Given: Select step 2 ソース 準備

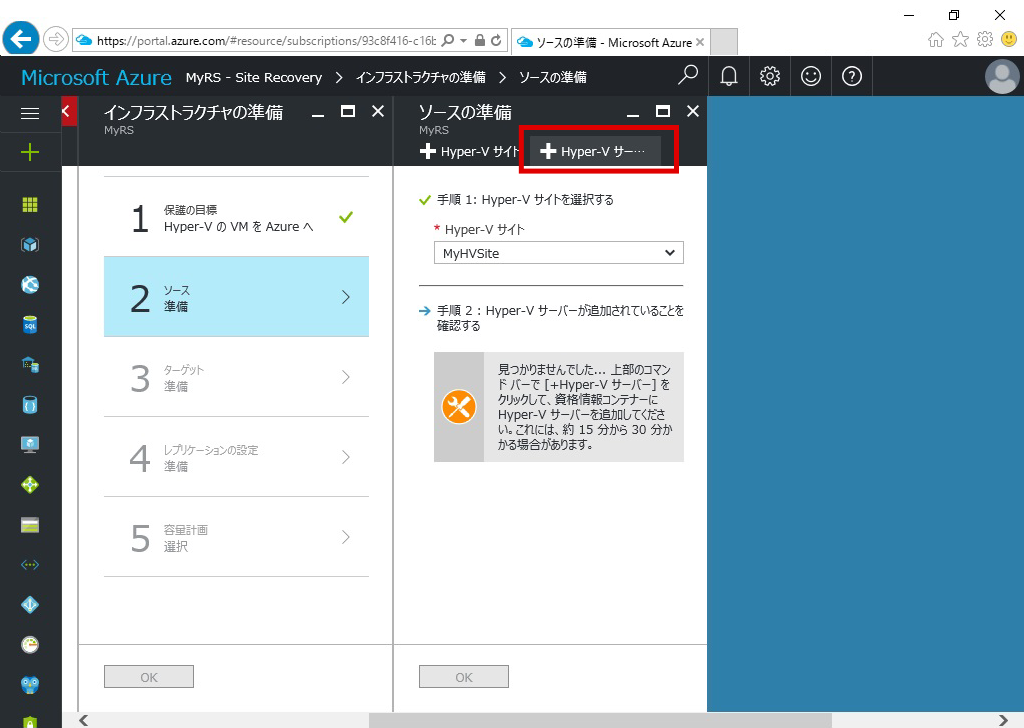Looking at the screenshot, I should tap(236, 297).
